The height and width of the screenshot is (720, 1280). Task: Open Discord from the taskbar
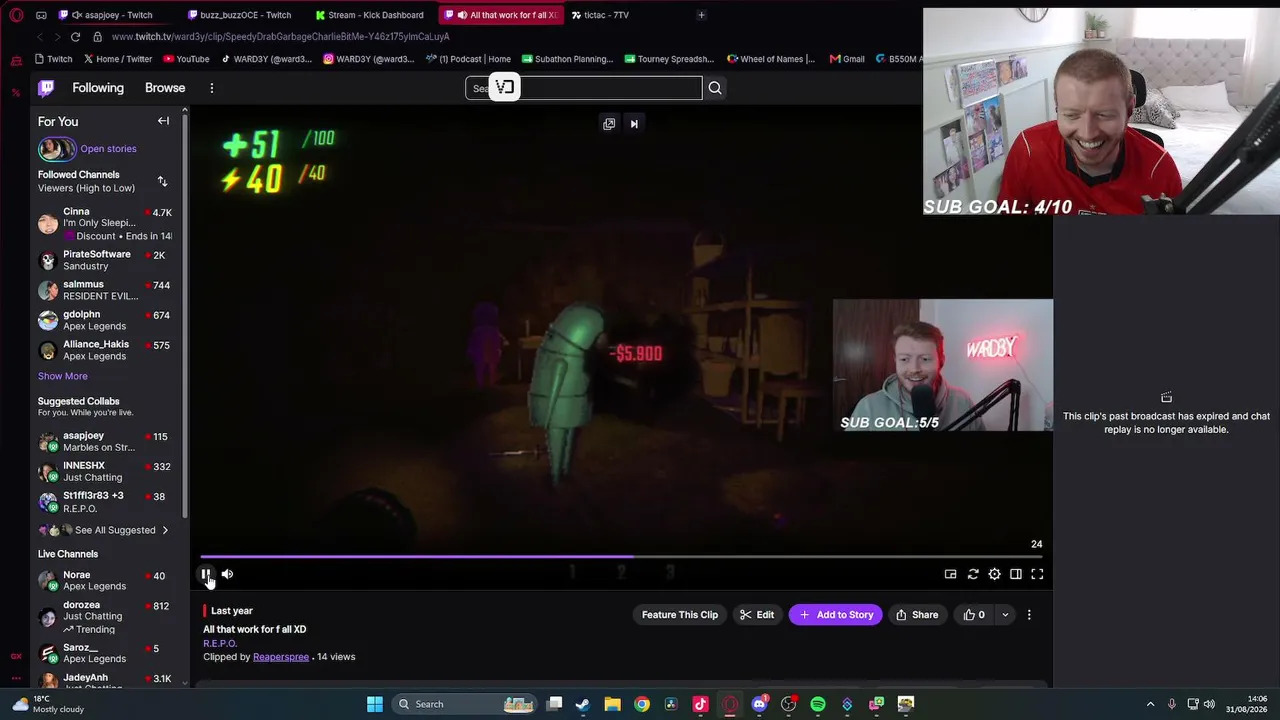(x=759, y=704)
